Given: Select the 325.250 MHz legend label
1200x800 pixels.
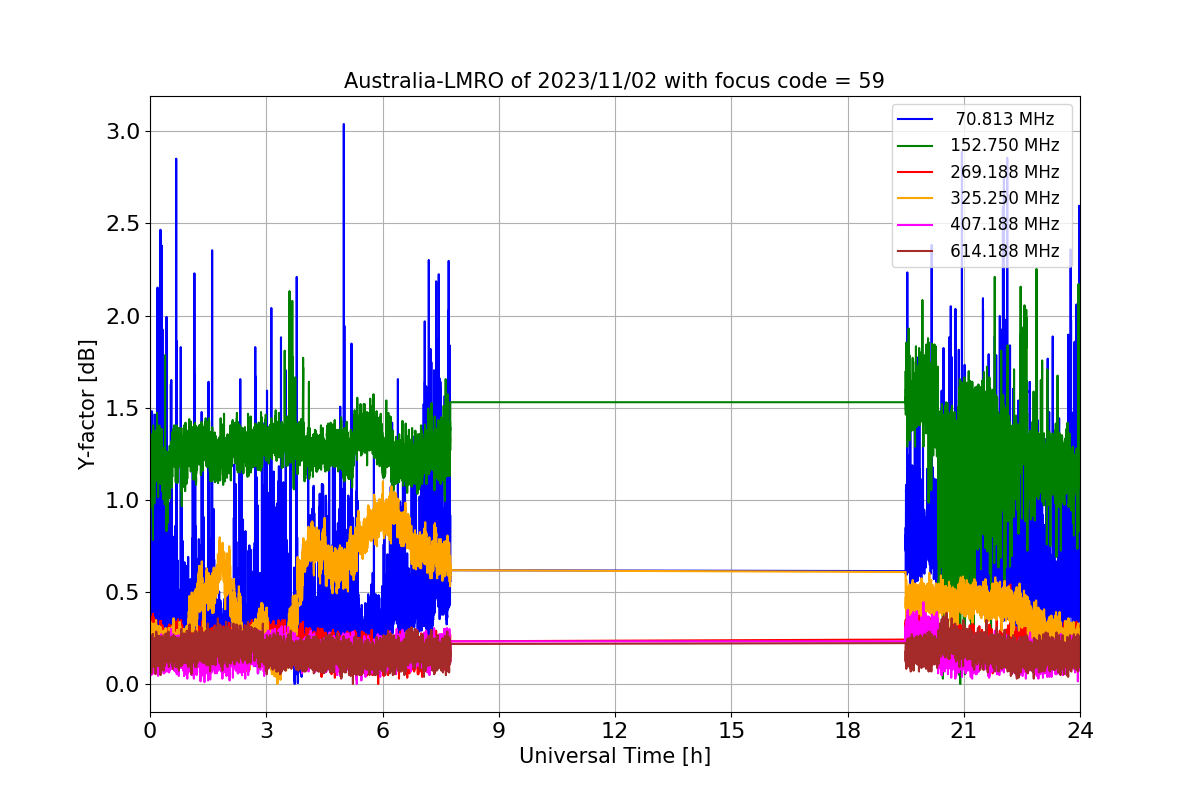Looking at the screenshot, I should point(1005,198).
